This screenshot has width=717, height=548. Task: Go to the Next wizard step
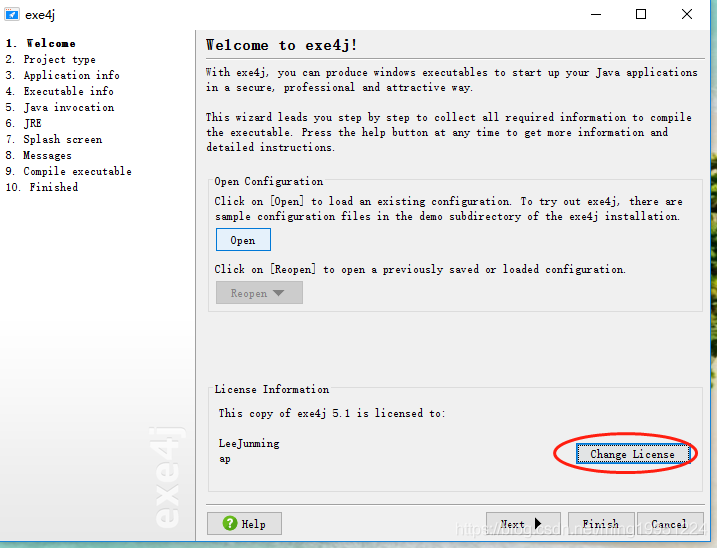(523, 524)
